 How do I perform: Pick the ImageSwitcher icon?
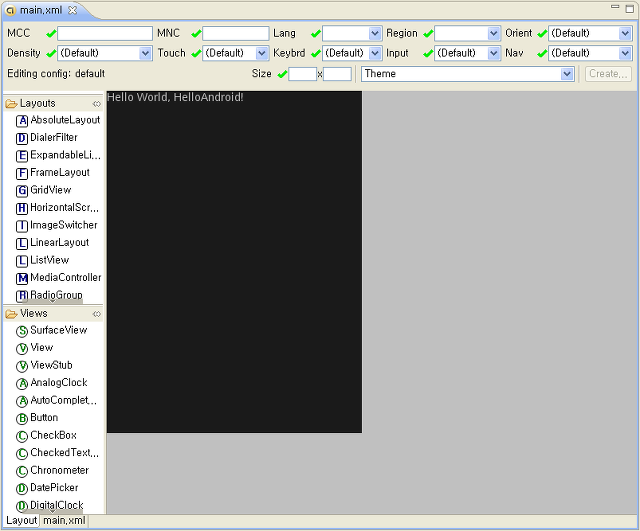click(x=22, y=226)
